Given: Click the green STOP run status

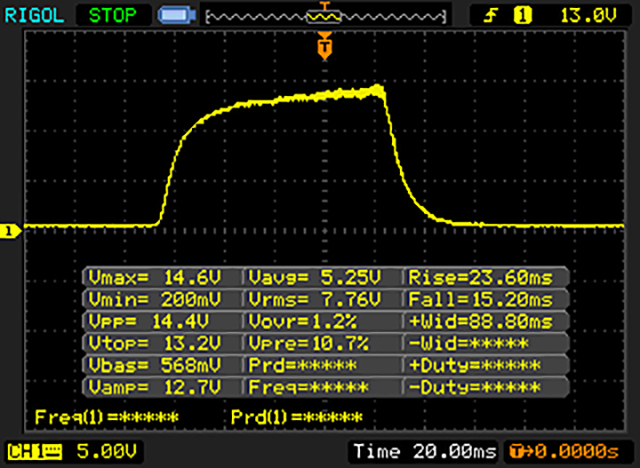Looking at the screenshot, I should point(112,16).
